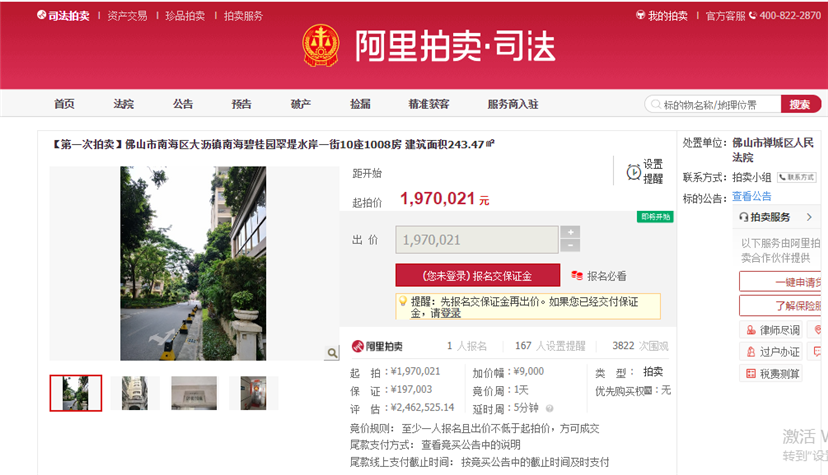
Task: Open 我的拍卖 account link
Action: coord(662,16)
